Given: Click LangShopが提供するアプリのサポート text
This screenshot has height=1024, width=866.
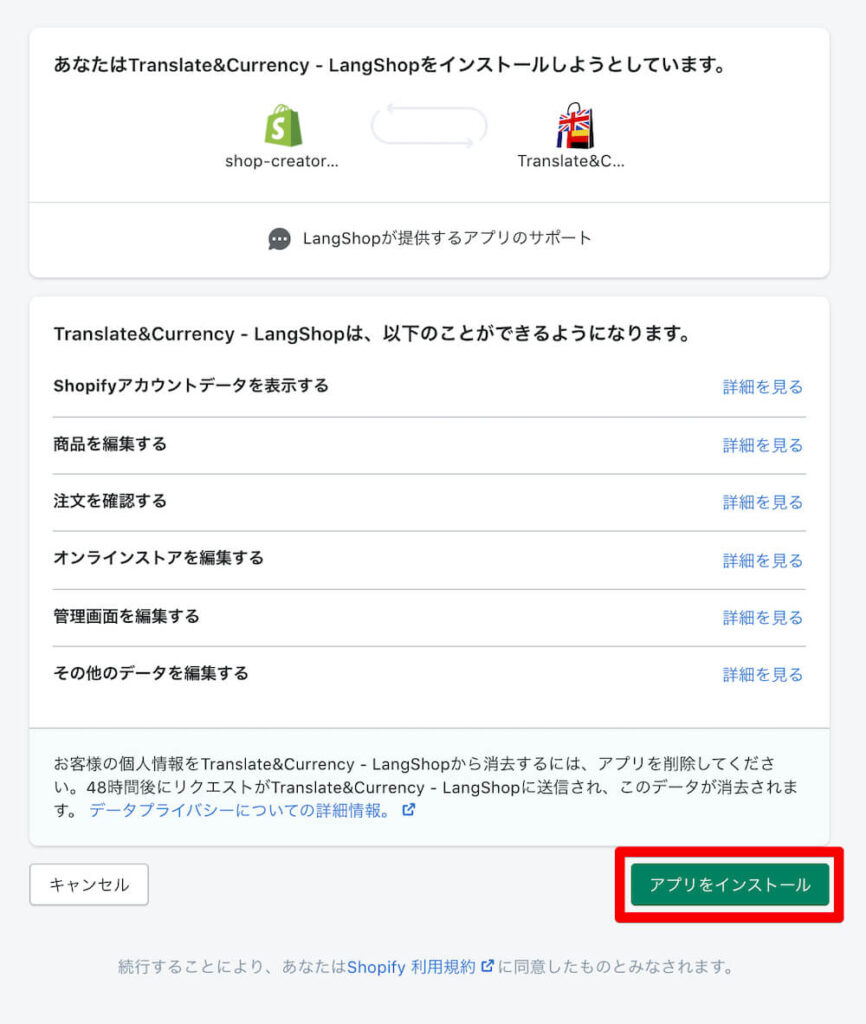Looking at the screenshot, I should (447, 238).
